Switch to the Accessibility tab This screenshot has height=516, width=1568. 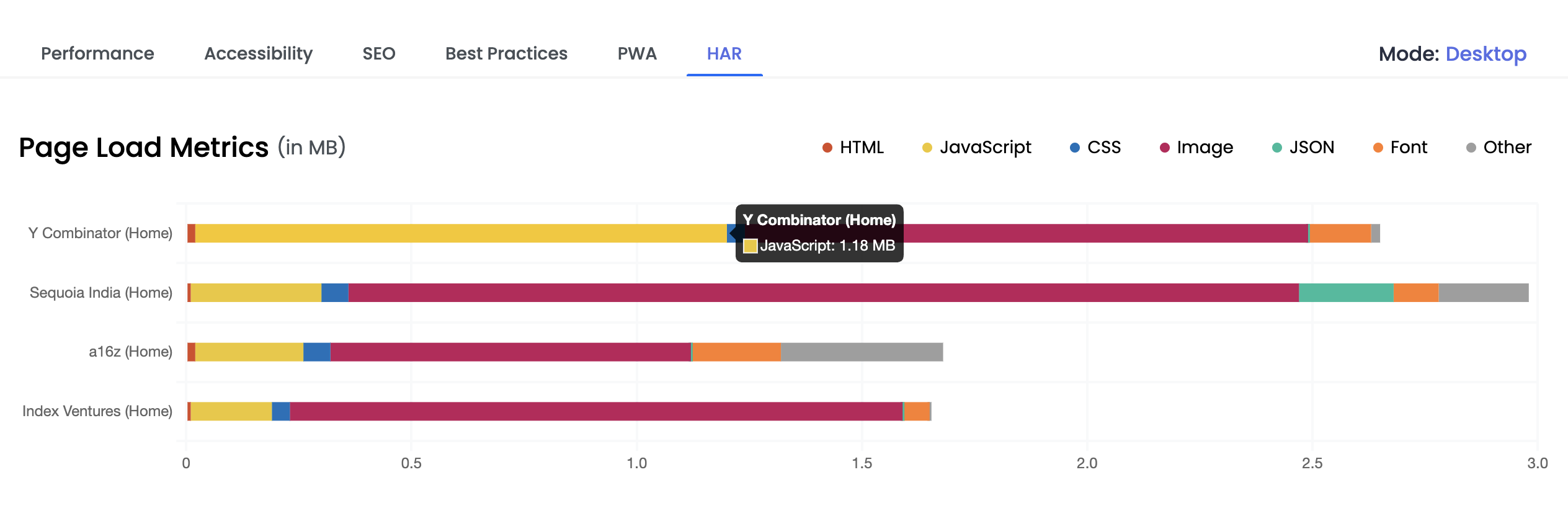coord(259,54)
